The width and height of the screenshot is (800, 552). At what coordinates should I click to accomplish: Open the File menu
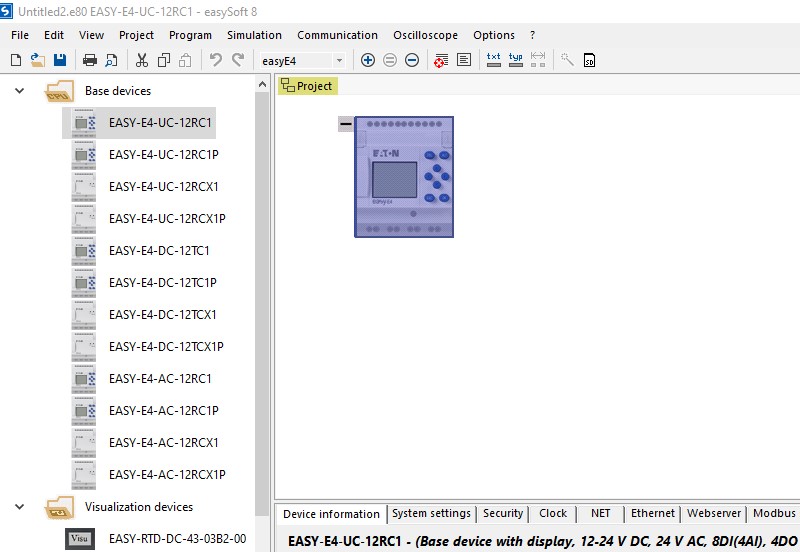pyautogui.click(x=20, y=35)
